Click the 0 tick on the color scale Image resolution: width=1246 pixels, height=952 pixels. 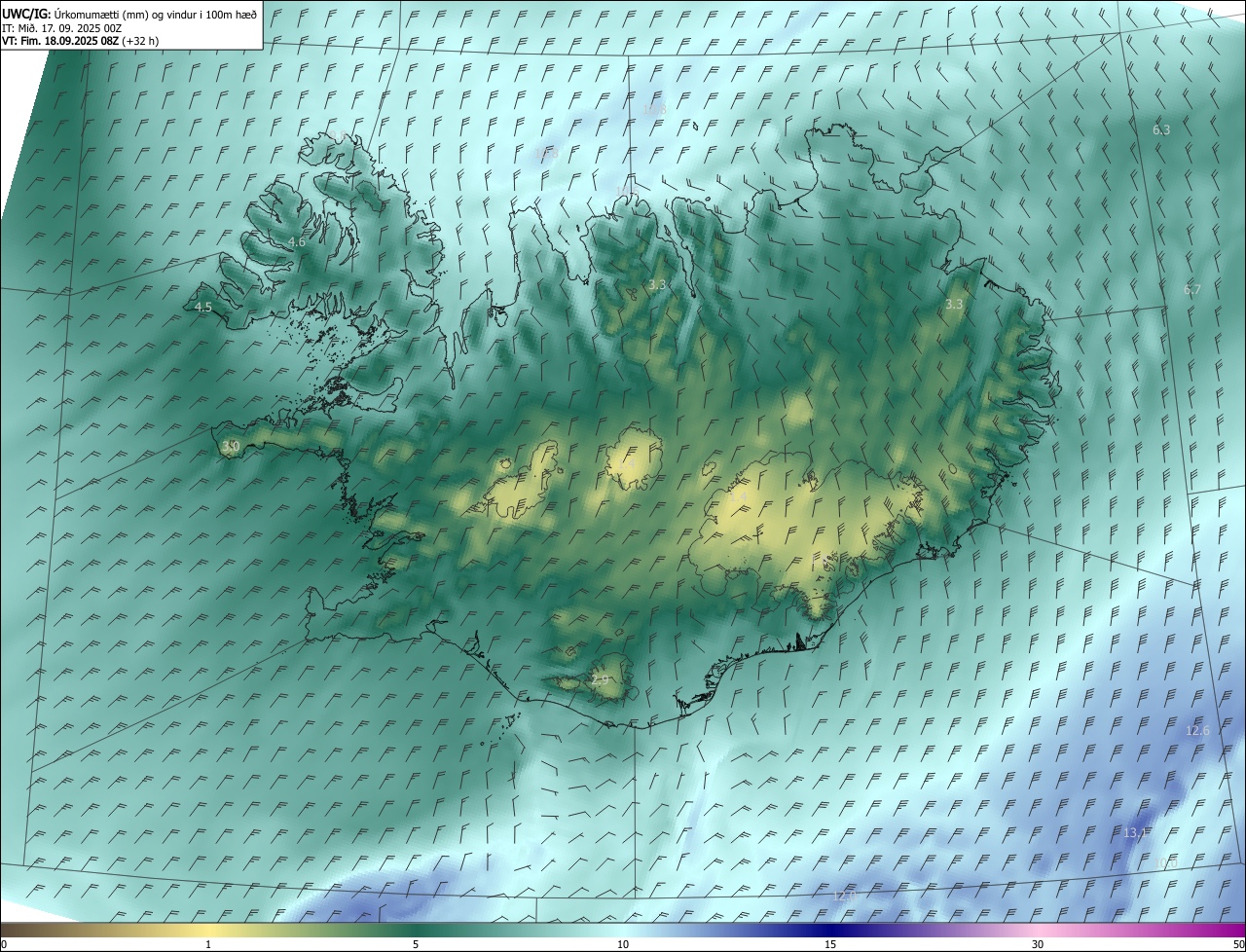pos(4,944)
